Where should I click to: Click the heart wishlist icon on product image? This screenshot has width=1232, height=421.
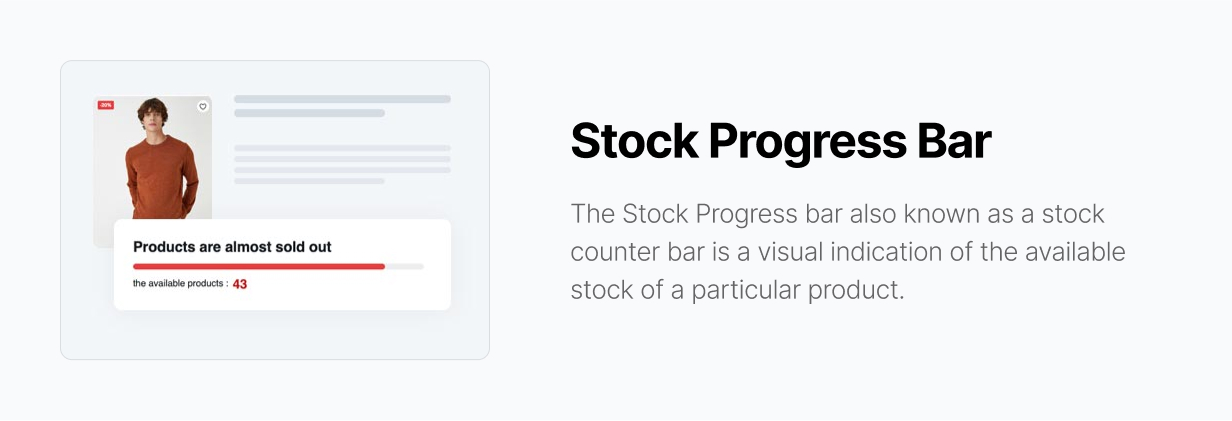pyautogui.click(x=203, y=106)
